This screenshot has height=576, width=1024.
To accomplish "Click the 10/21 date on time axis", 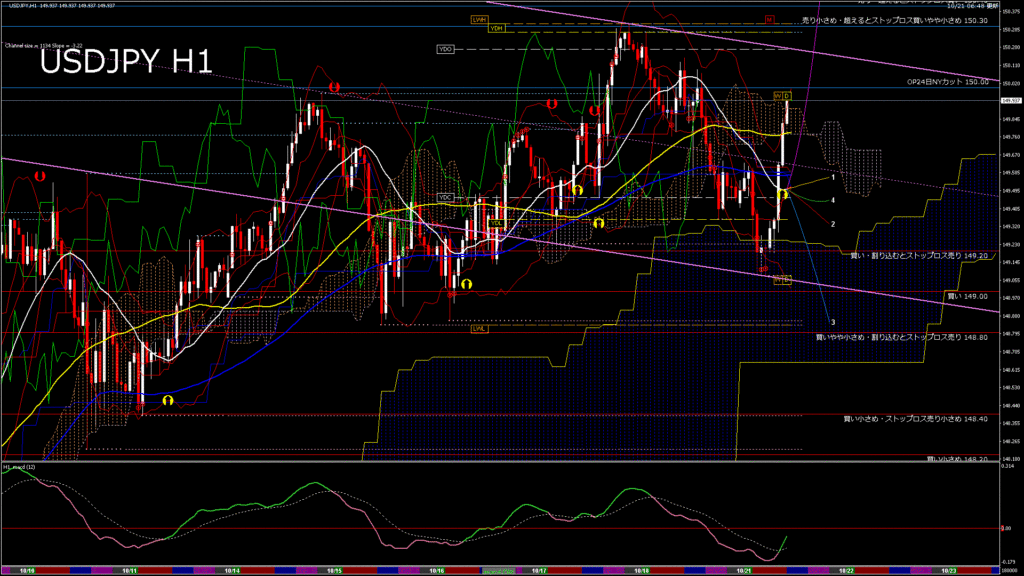I will (743, 570).
